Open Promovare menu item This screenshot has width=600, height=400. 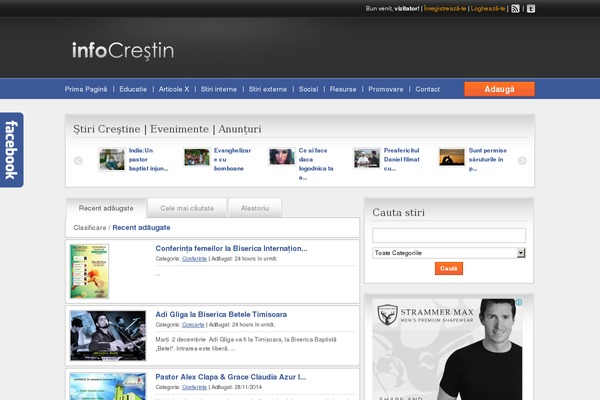pos(385,89)
